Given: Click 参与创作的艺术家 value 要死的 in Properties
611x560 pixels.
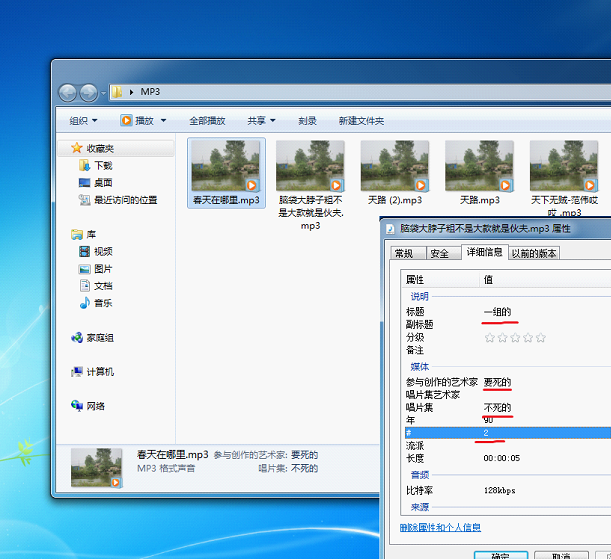Looking at the screenshot, I should point(497,382).
